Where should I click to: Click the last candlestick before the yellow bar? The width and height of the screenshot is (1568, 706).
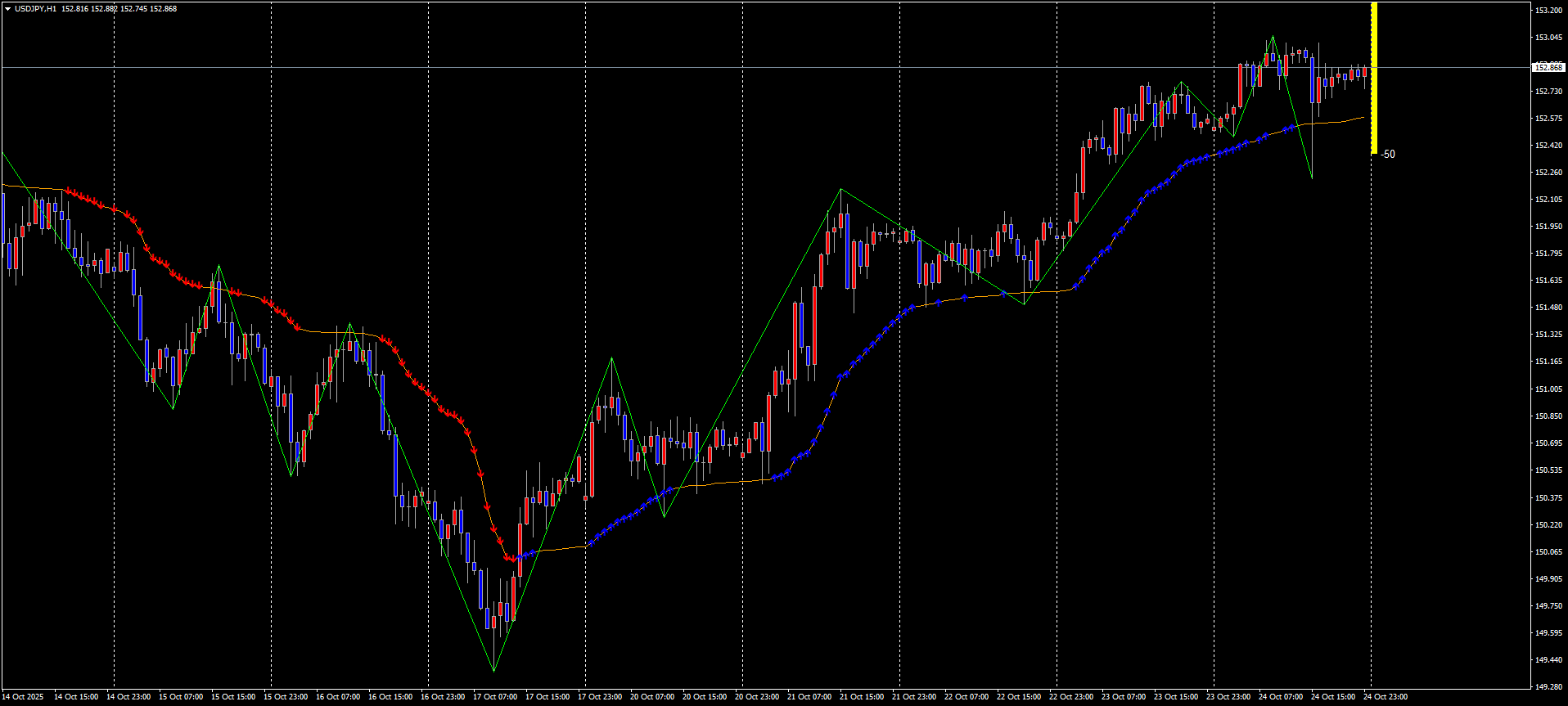tap(1364, 72)
